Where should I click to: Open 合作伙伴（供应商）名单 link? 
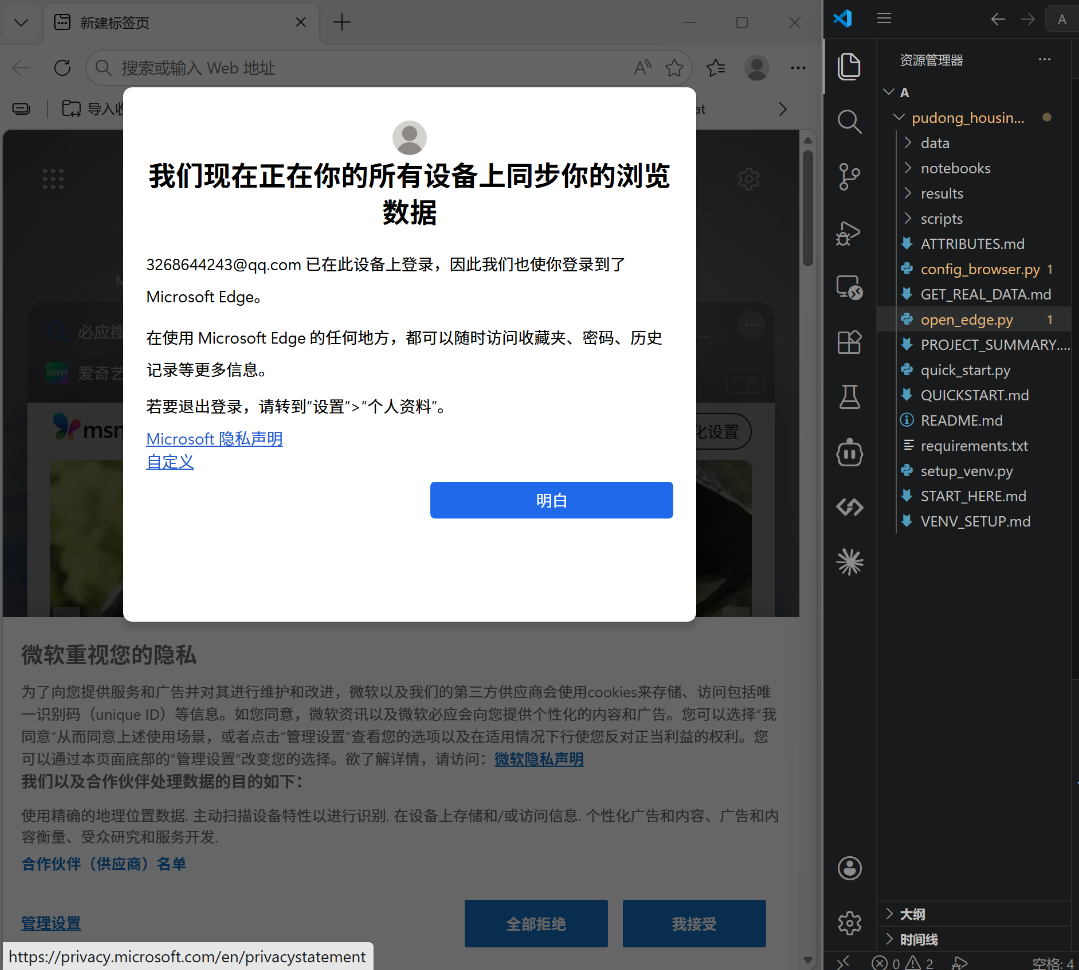coord(104,864)
